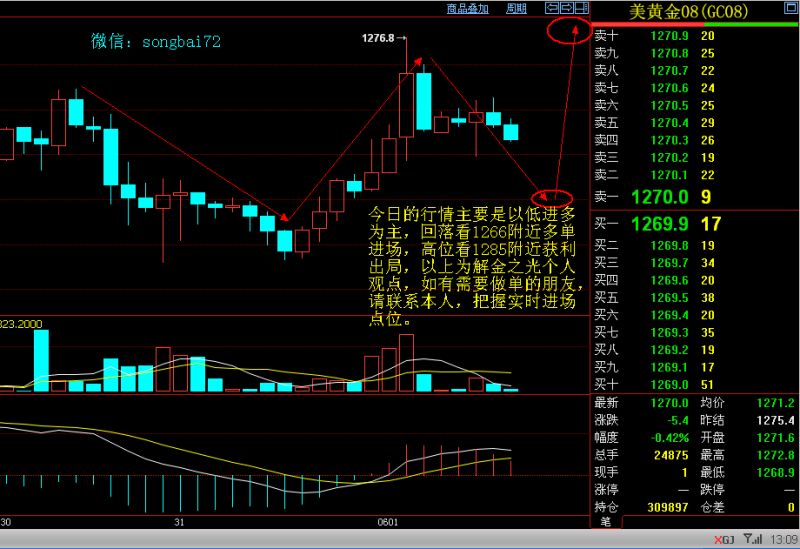Click the left arrow chart navigation icon
This screenshot has width=800, height=549.
tap(552, 8)
